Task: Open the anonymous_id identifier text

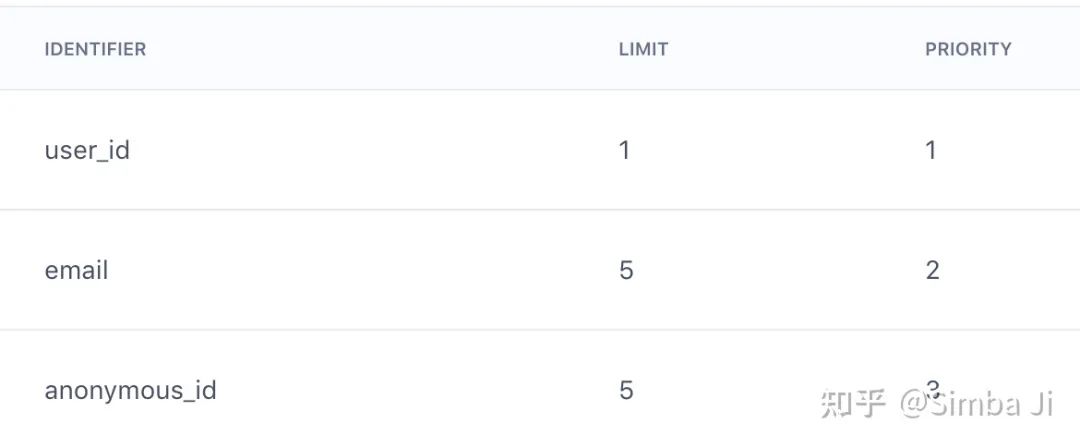Action: (x=130, y=391)
